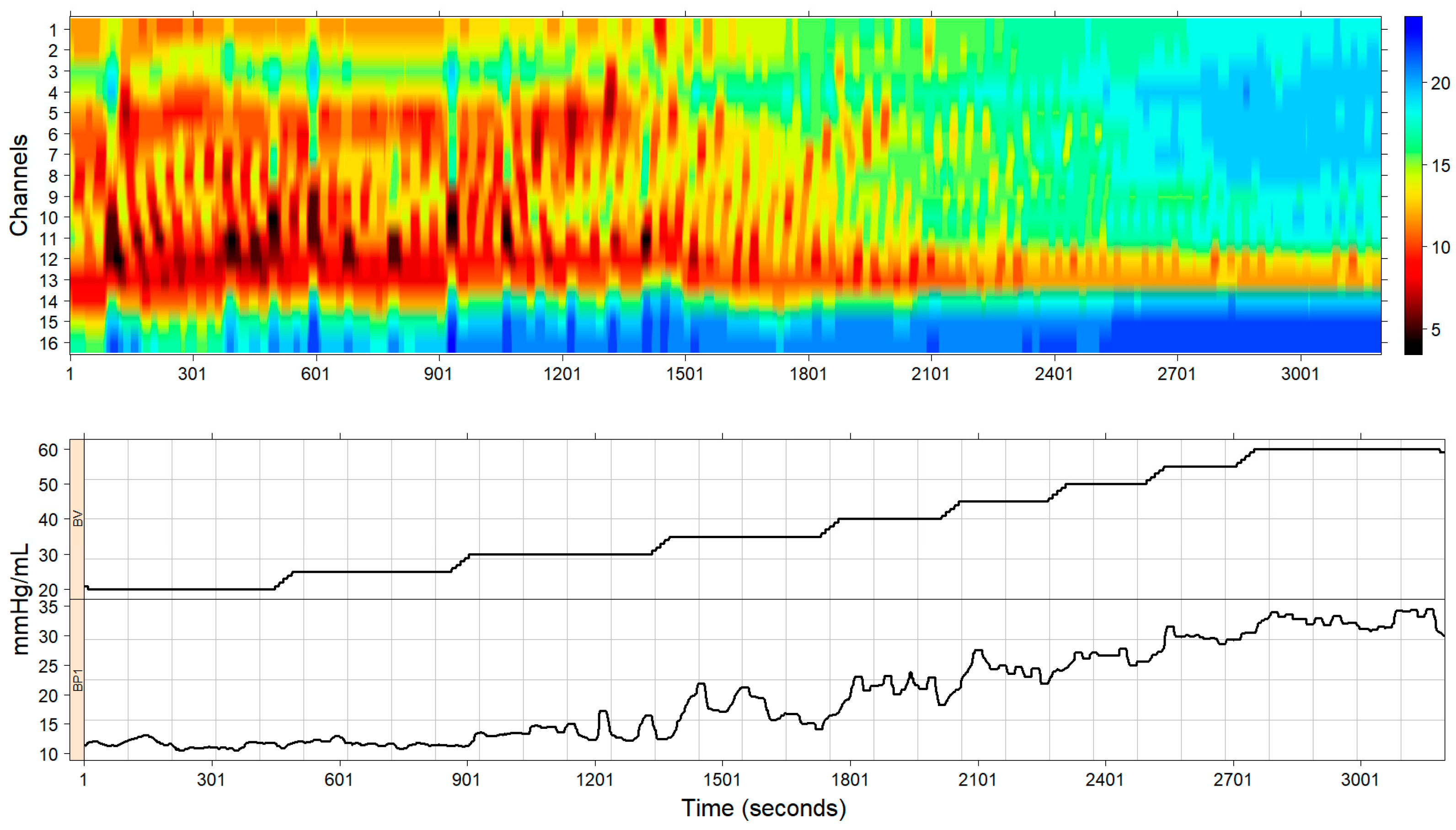
Task: Click the Time (seconds) axis title
Action: pos(763,808)
